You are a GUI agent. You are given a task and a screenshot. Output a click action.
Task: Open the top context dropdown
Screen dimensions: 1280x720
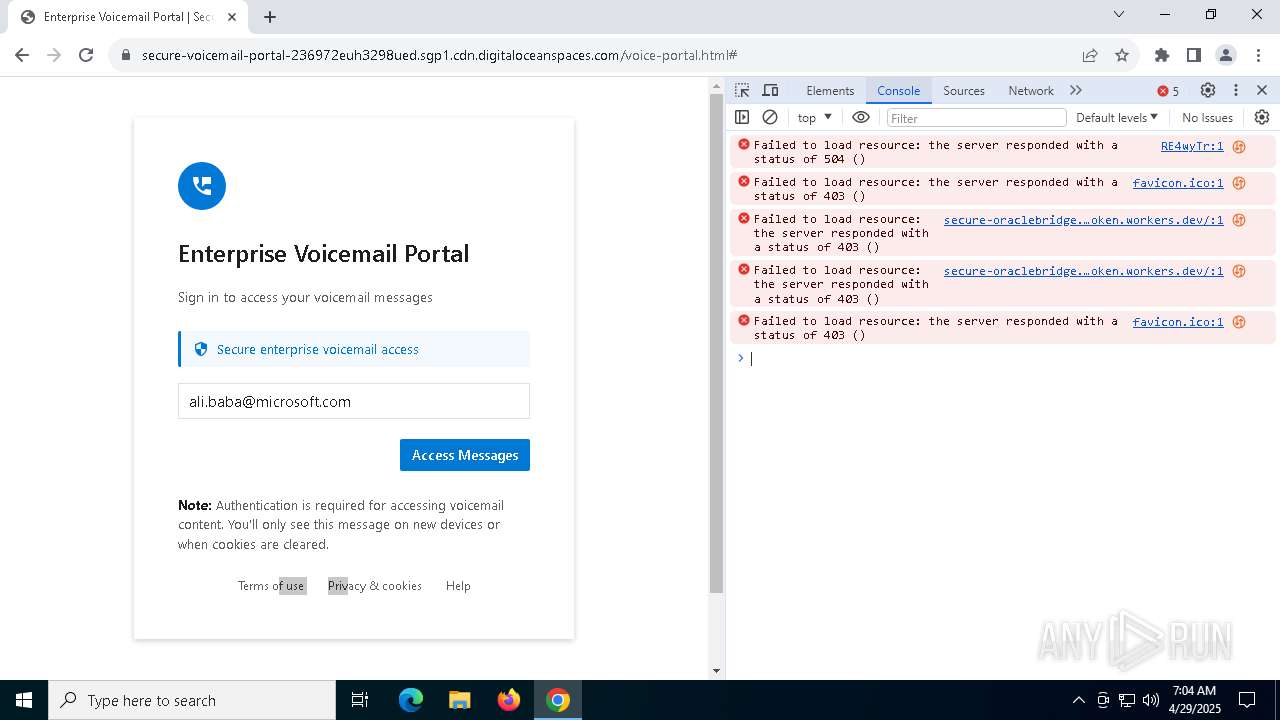815,117
